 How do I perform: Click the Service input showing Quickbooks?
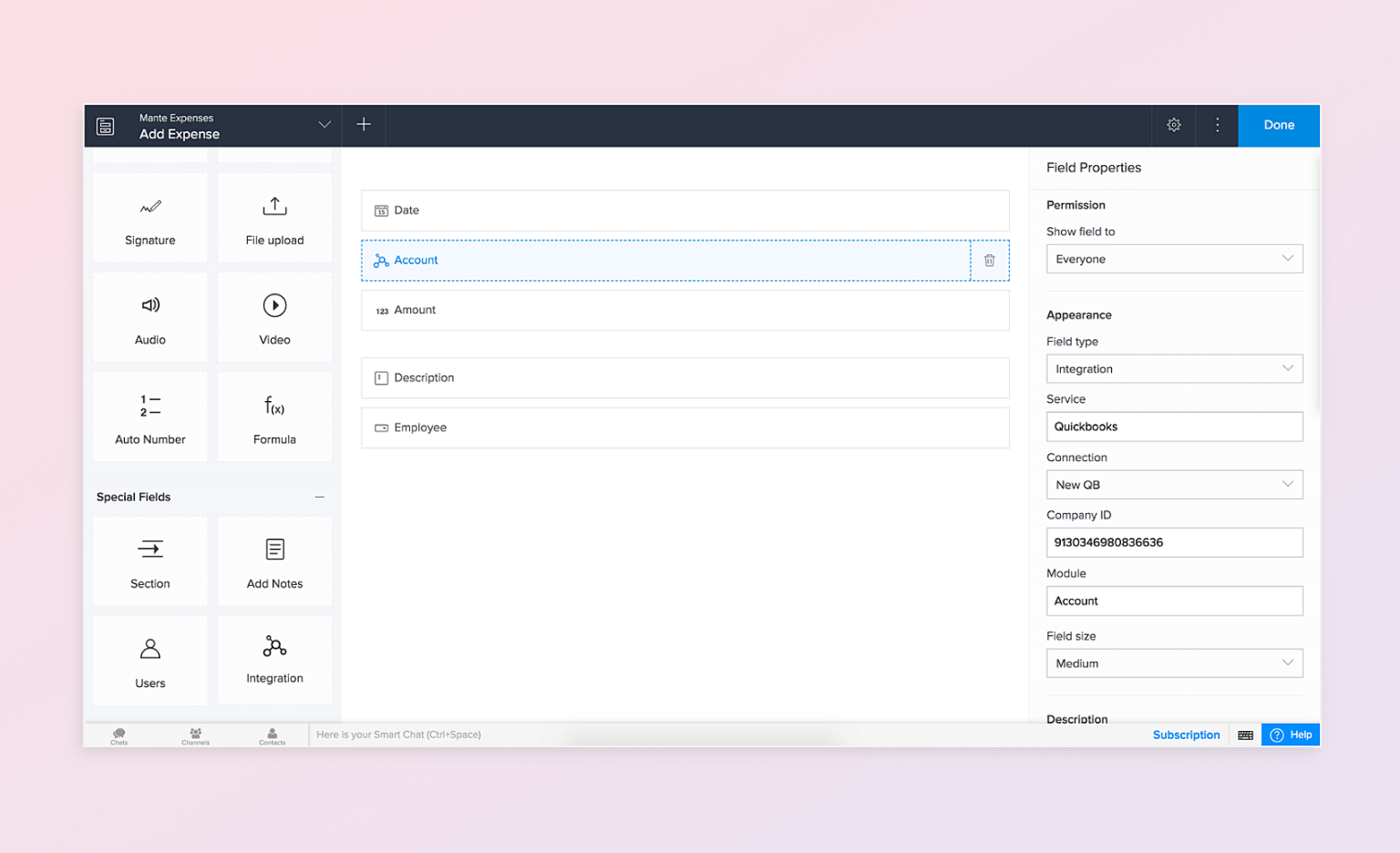pos(1174,426)
